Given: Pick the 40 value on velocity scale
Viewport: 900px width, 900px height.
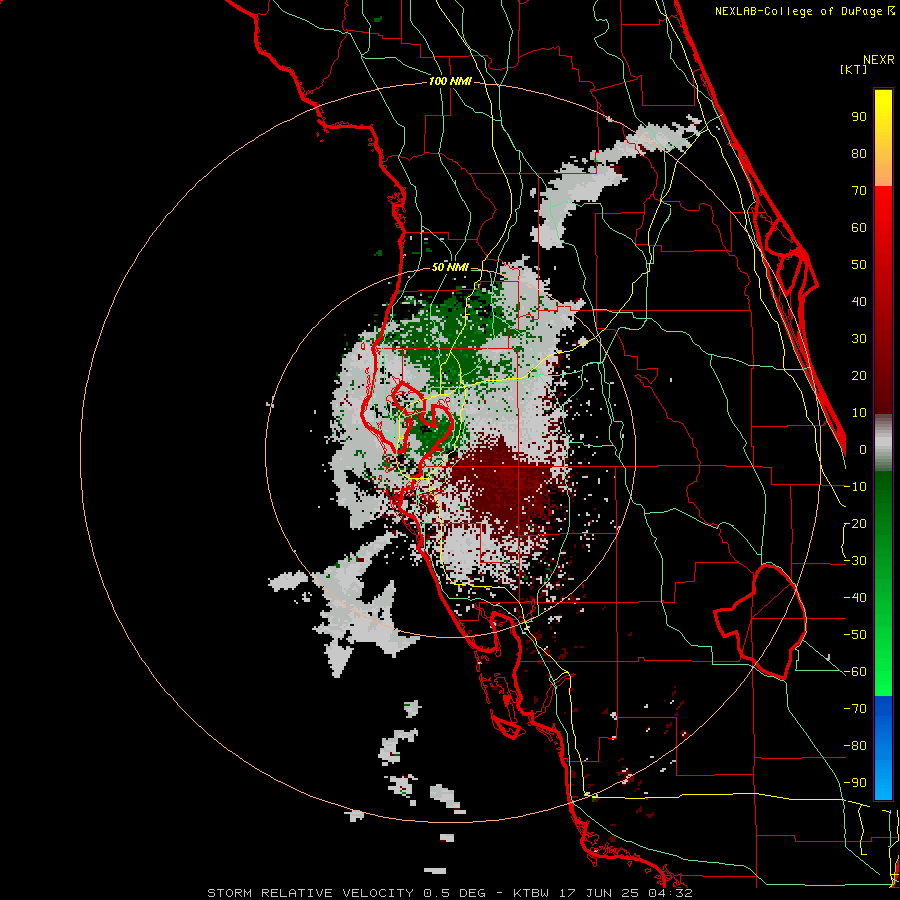Looking at the screenshot, I should [859, 302].
